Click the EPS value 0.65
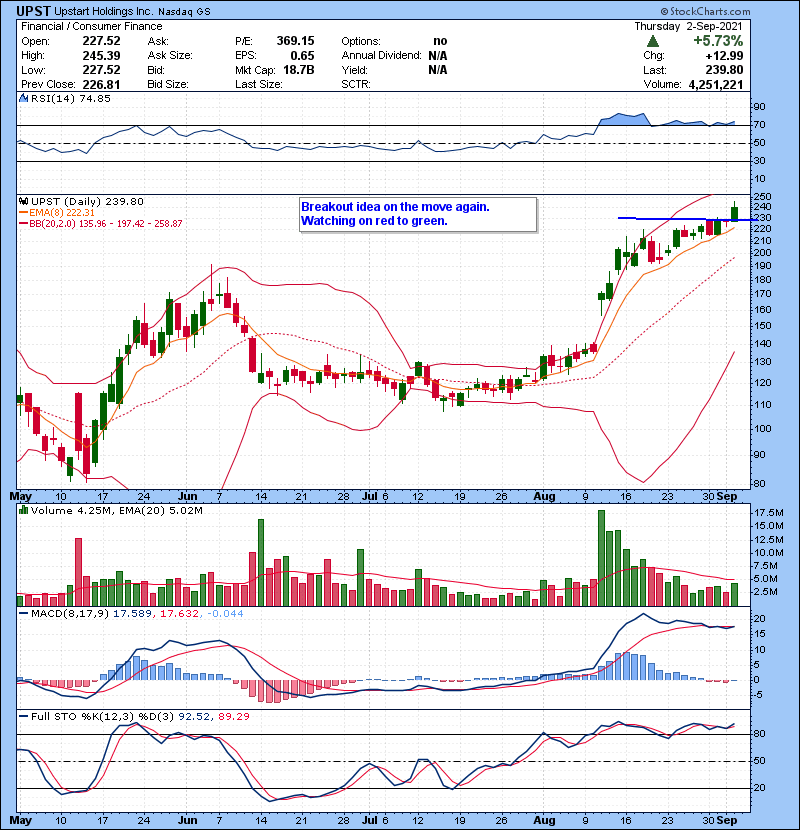Viewport: 800px width, 830px height. click(302, 56)
